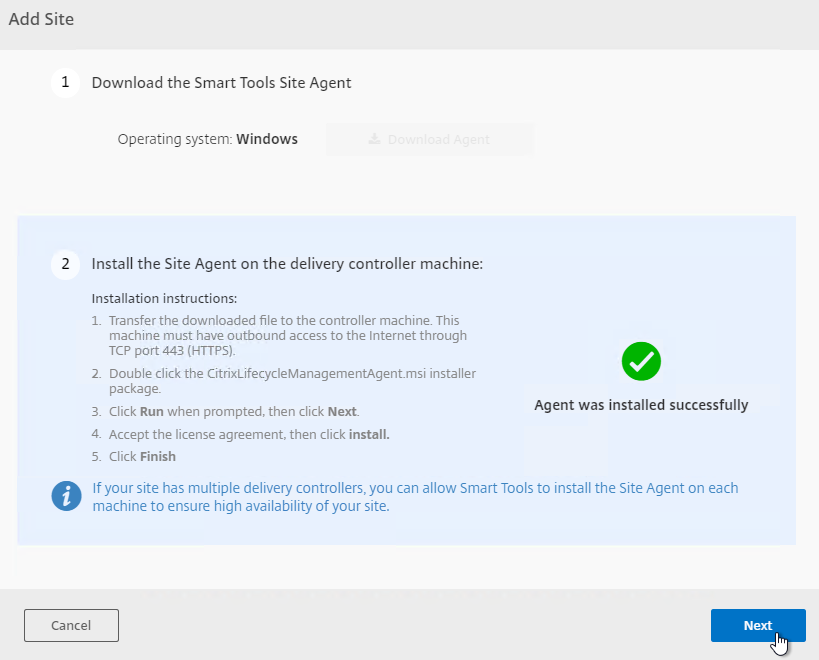Screen dimensions: 819x660
Task: Click the Agent was installed successfully message
Action: (641, 405)
